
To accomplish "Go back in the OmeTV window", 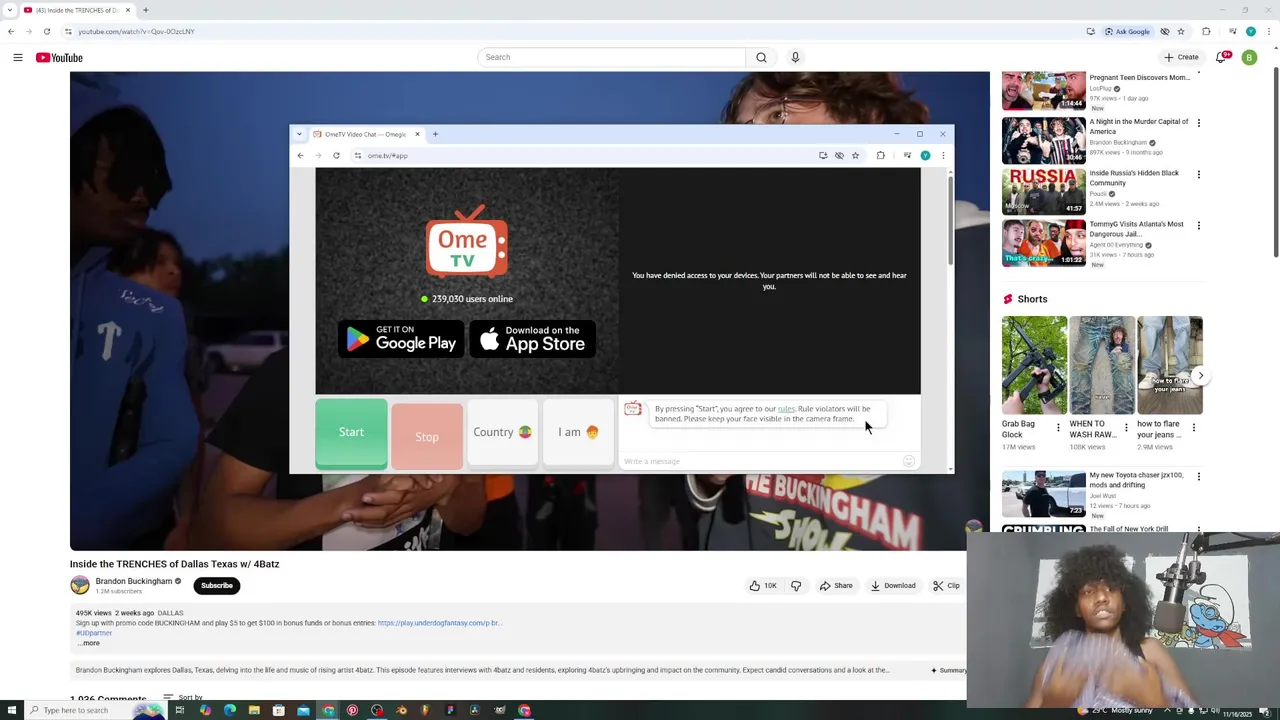I will pyautogui.click(x=300, y=155).
